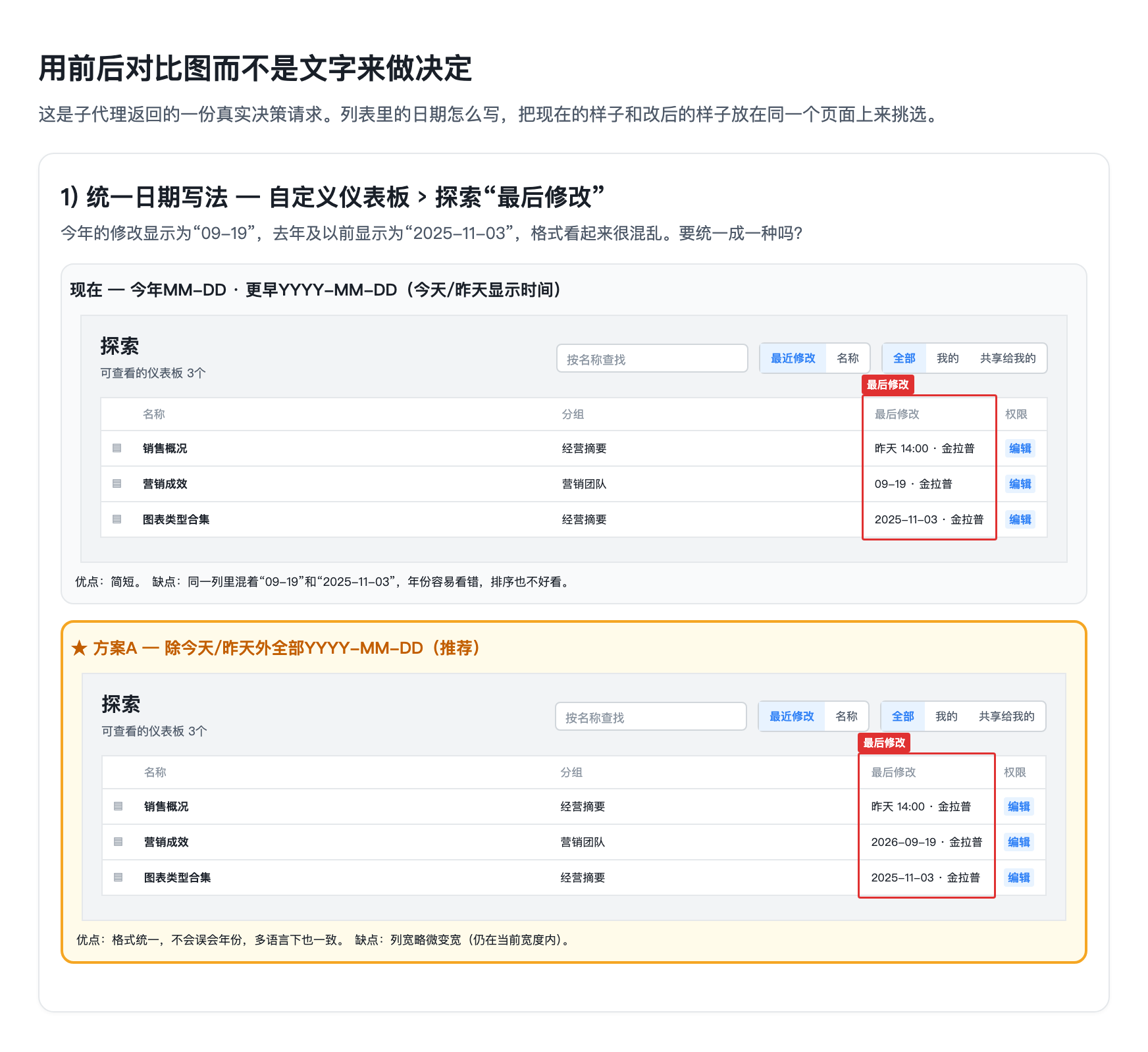Click dashboard icon beside 图表类型合集 in 方案A mockup

[118, 878]
